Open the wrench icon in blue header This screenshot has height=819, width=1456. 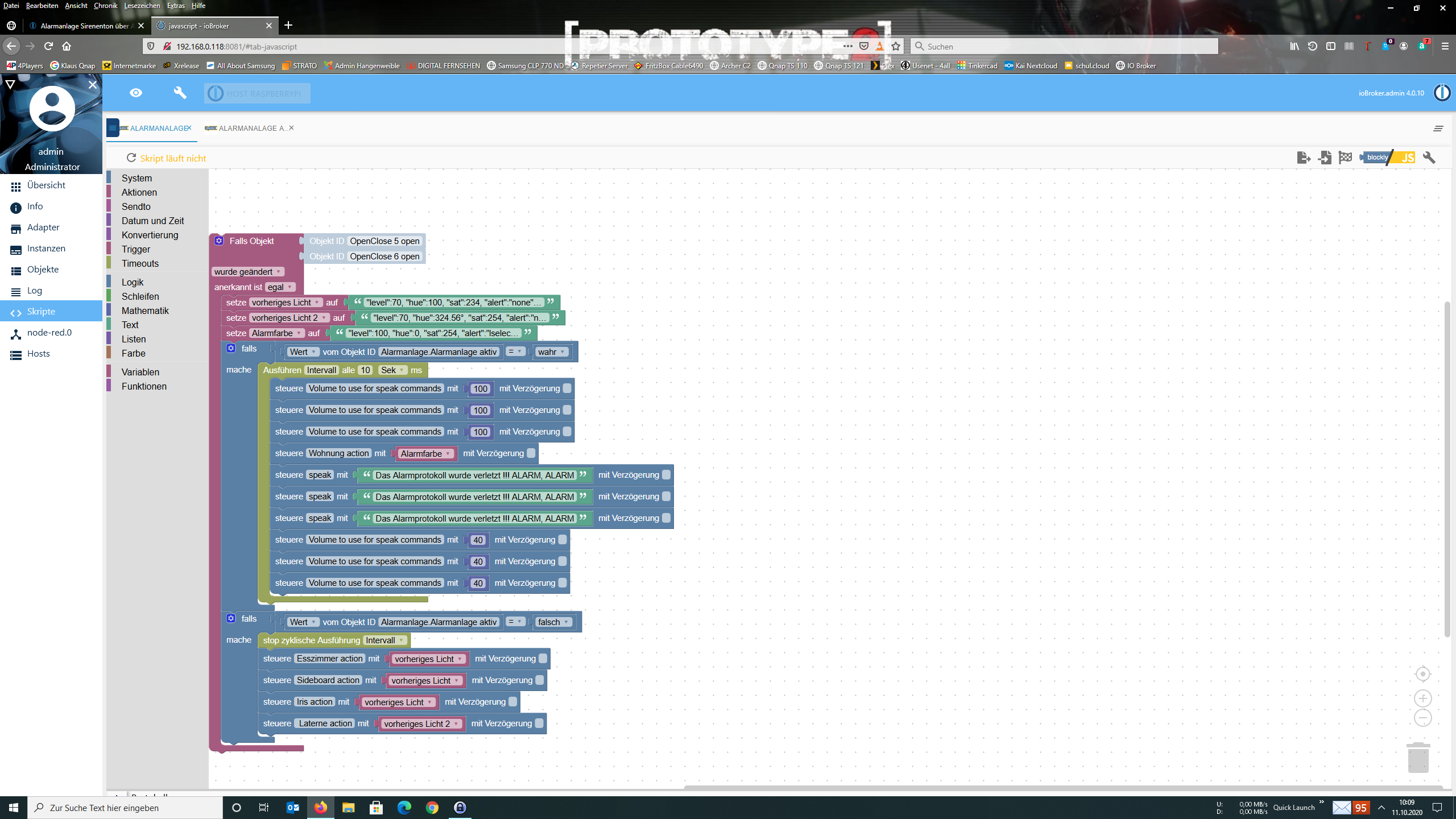(x=180, y=93)
